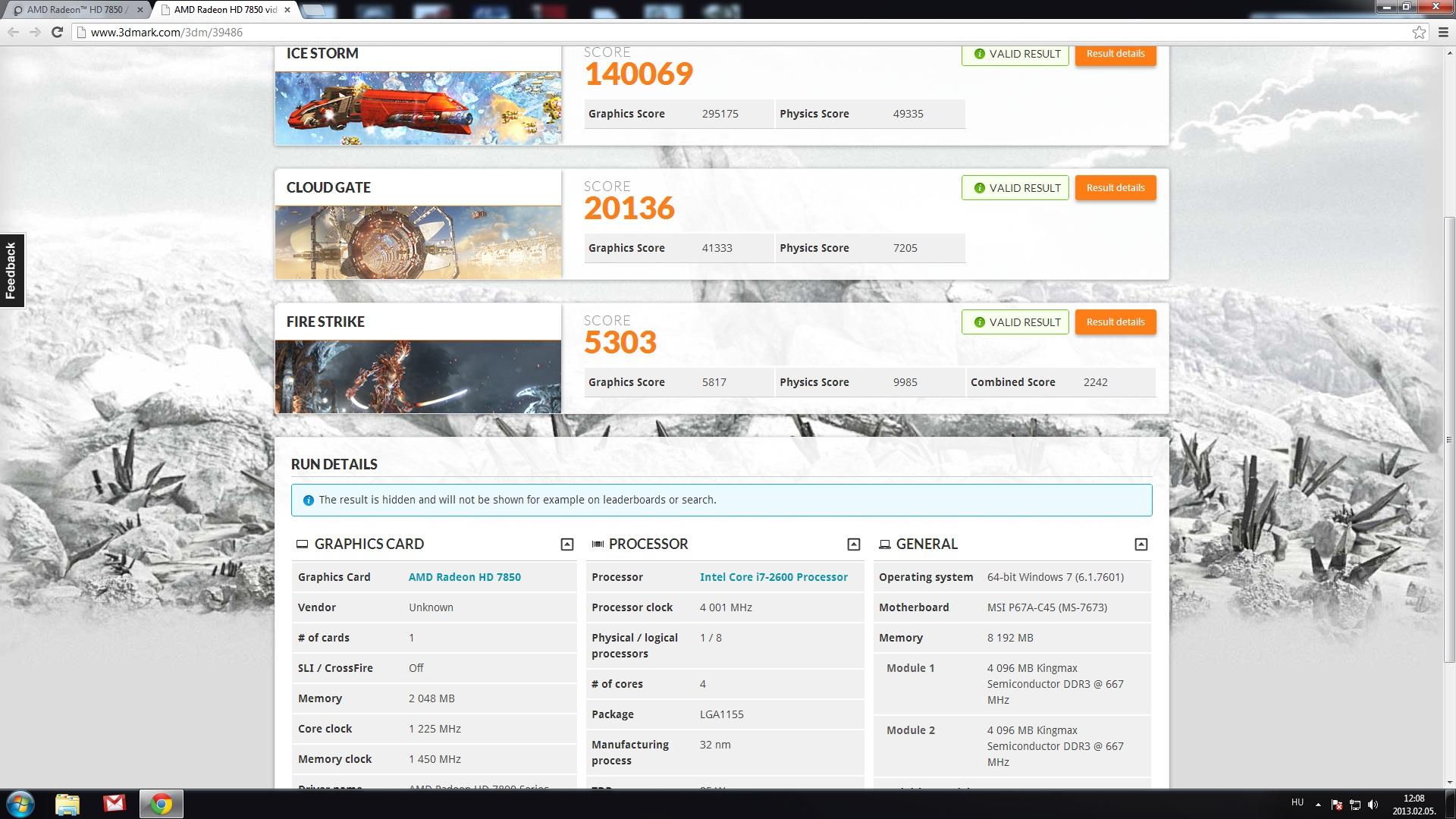
Task: Click the Graphics Card section icon
Action: (x=302, y=544)
